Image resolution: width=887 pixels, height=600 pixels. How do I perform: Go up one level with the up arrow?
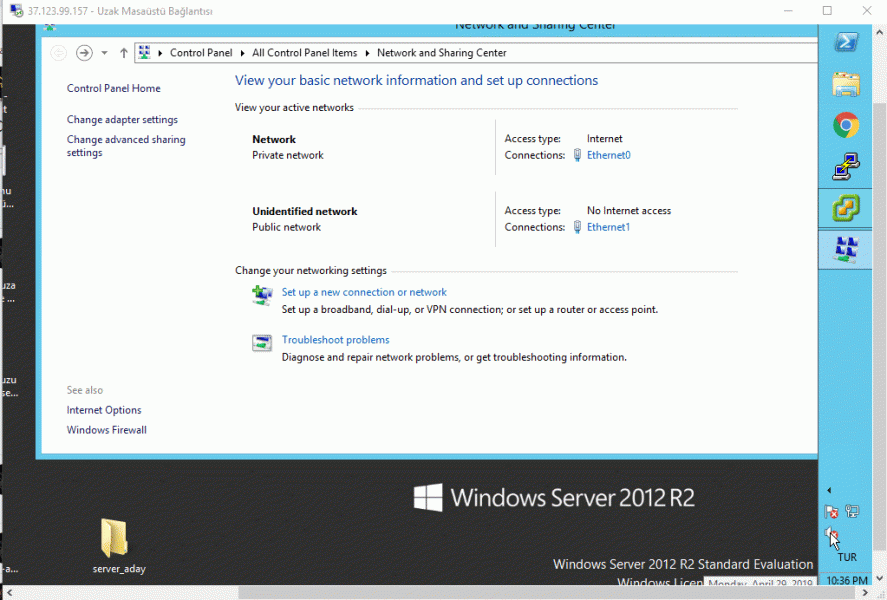coord(123,53)
